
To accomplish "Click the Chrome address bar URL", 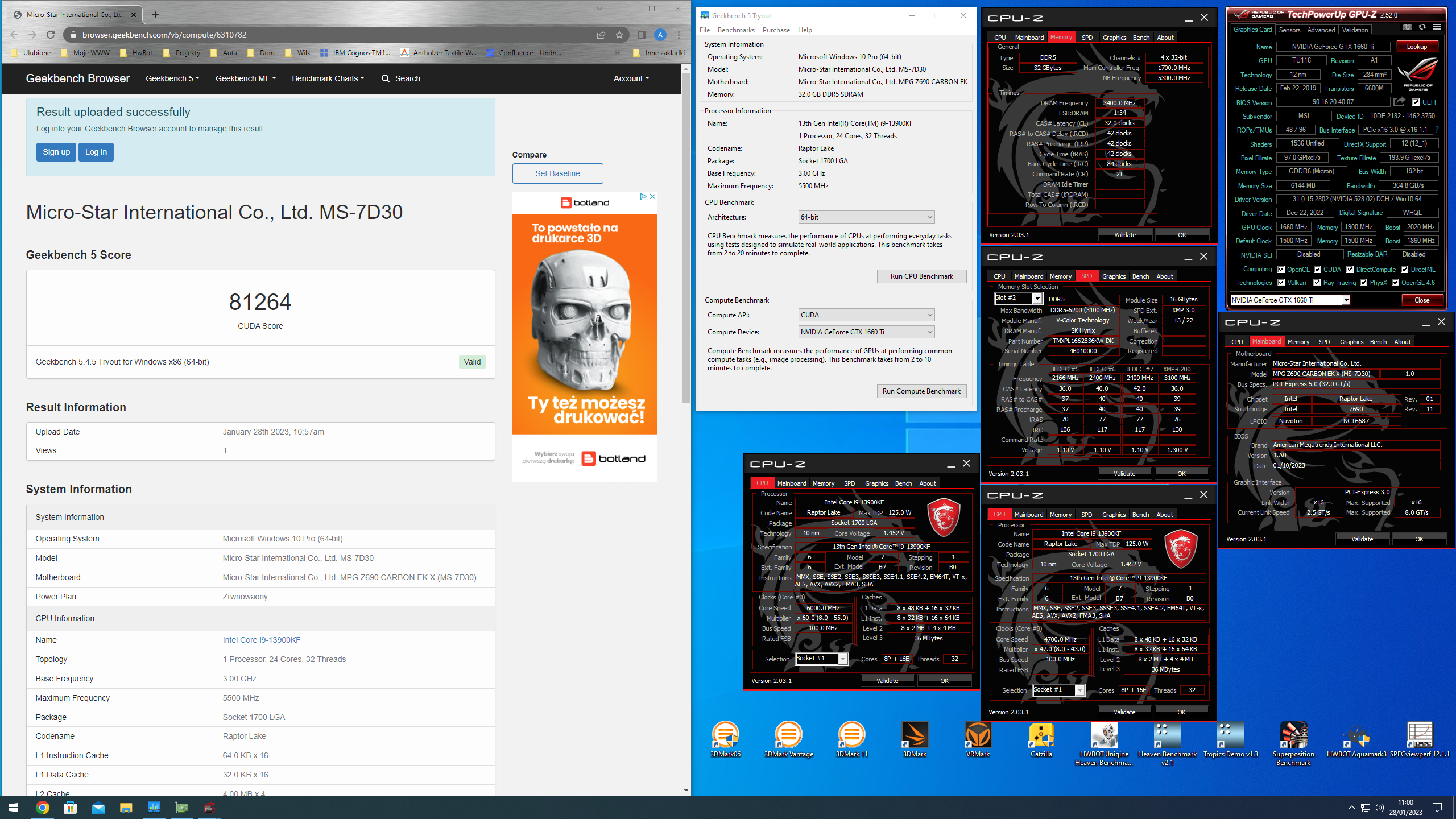I will pos(164,35).
